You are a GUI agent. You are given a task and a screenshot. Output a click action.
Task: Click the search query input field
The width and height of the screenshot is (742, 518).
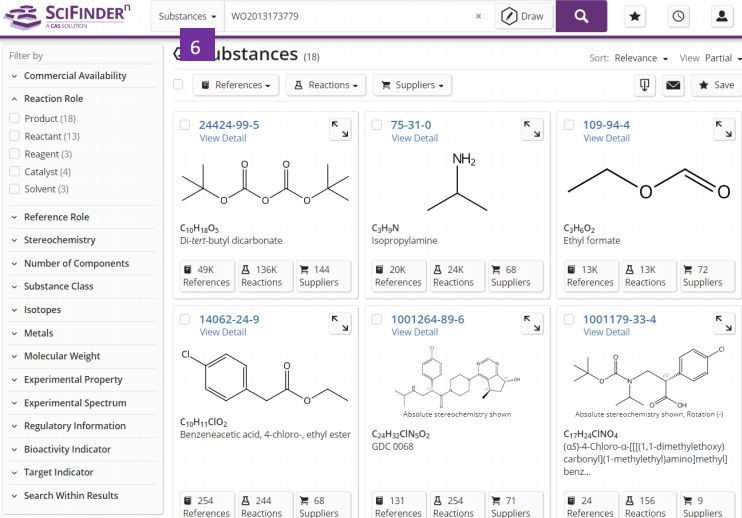345,17
